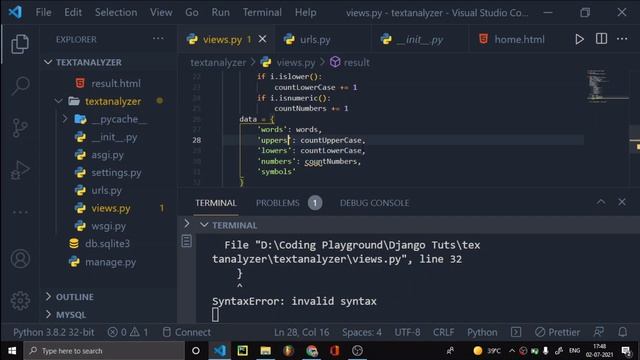Click the Windows Start button
This screenshot has height=360, width=640.
coord(12,351)
